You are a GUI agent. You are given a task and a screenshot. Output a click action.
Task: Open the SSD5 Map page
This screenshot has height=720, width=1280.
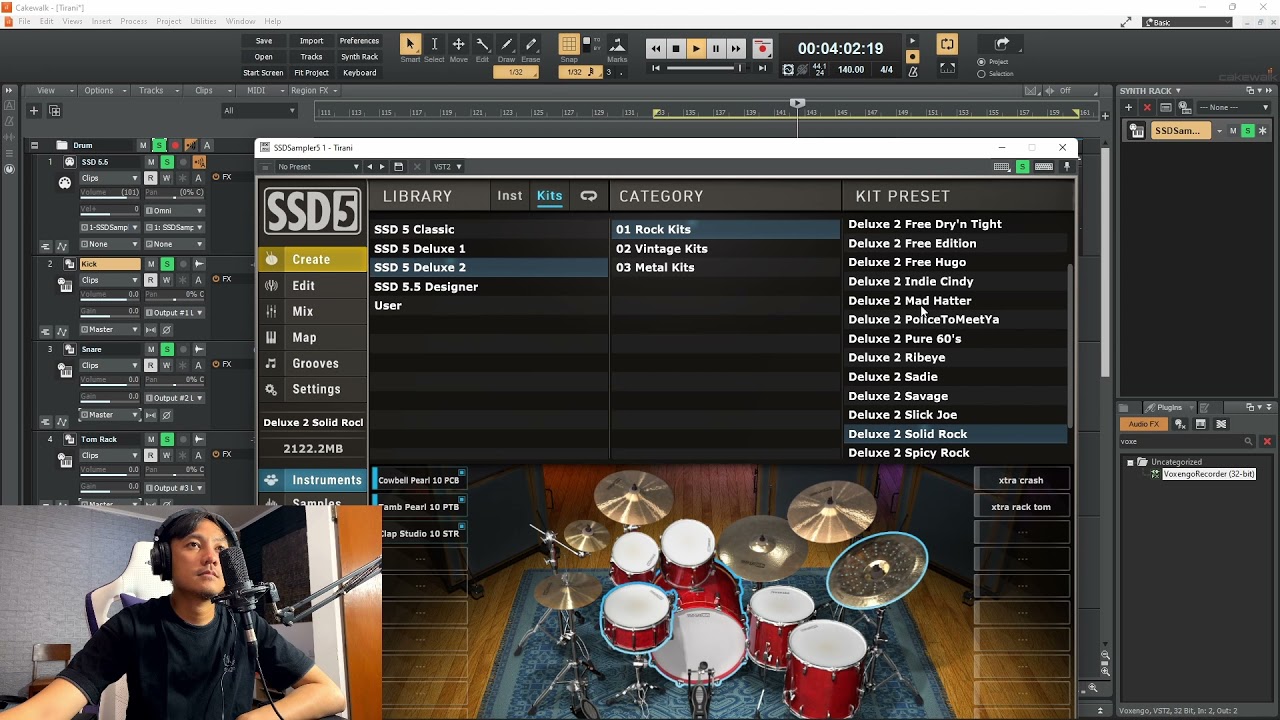313,337
